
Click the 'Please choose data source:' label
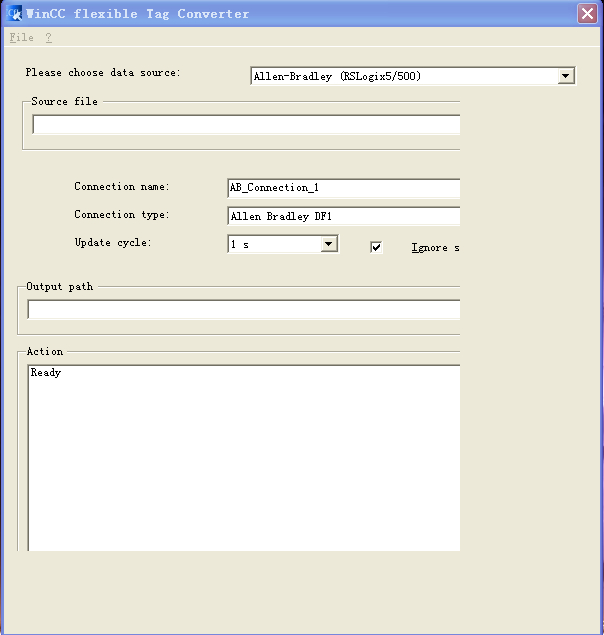(x=103, y=72)
